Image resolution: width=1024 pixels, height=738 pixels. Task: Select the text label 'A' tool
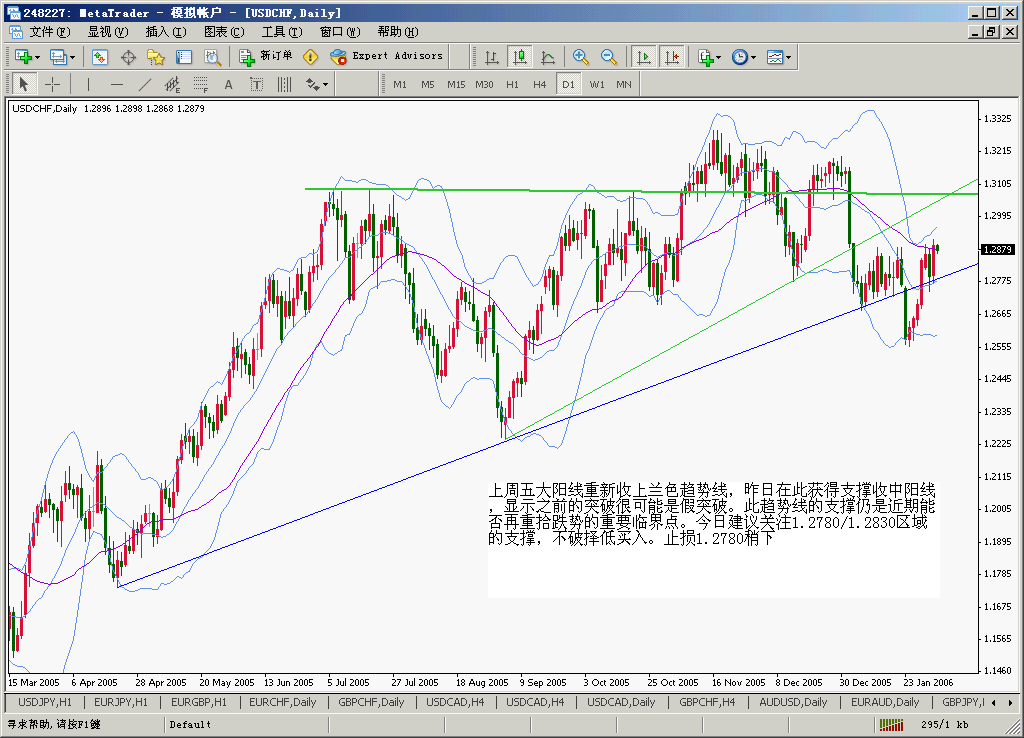tap(228, 84)
